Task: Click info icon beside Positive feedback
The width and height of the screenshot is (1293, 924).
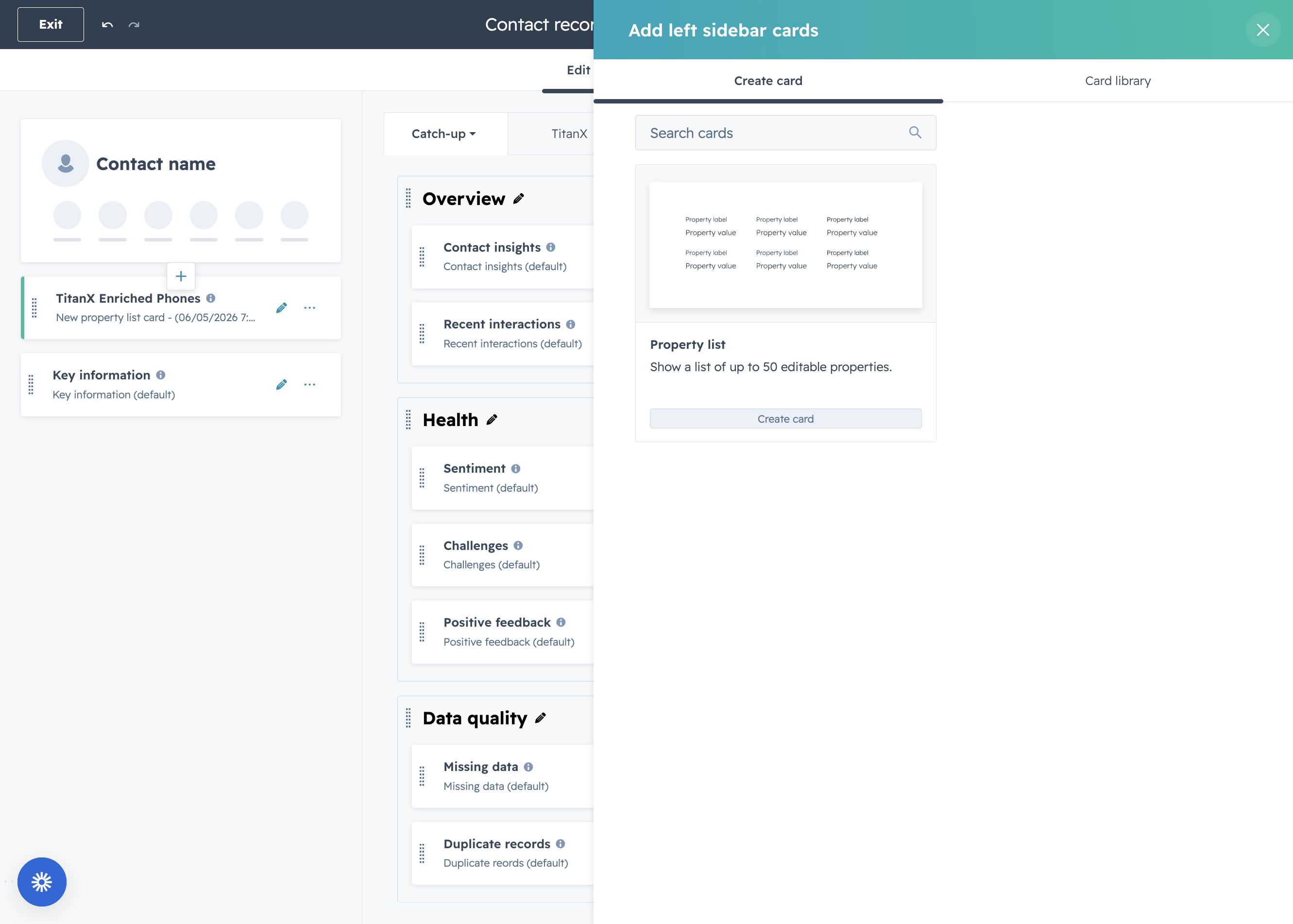Action: (x=561, y=622)
